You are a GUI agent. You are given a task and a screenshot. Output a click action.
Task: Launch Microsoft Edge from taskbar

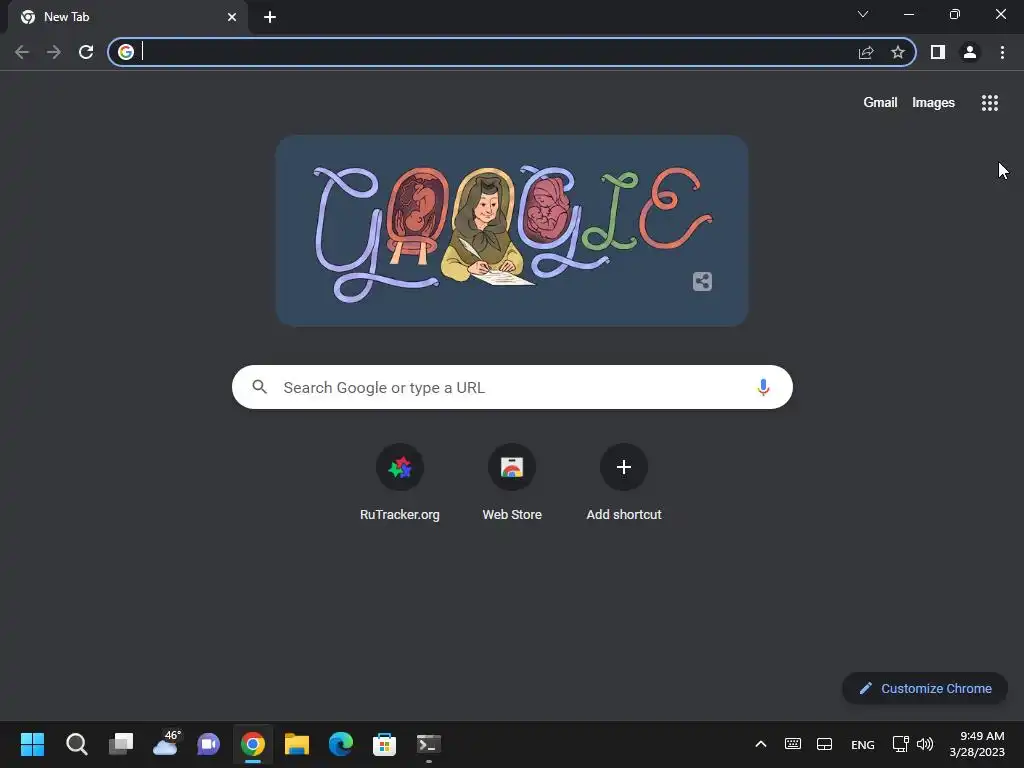[340, 744]
